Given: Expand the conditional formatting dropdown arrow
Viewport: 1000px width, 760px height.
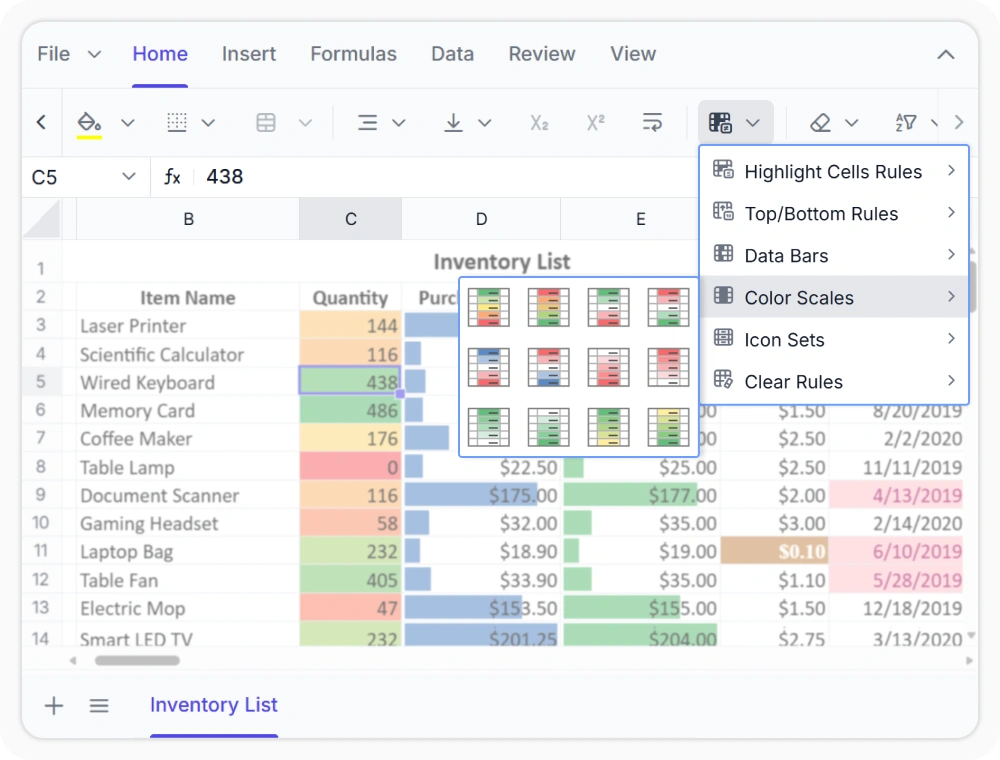Looking at the screenshot, I should coord(753,122).
